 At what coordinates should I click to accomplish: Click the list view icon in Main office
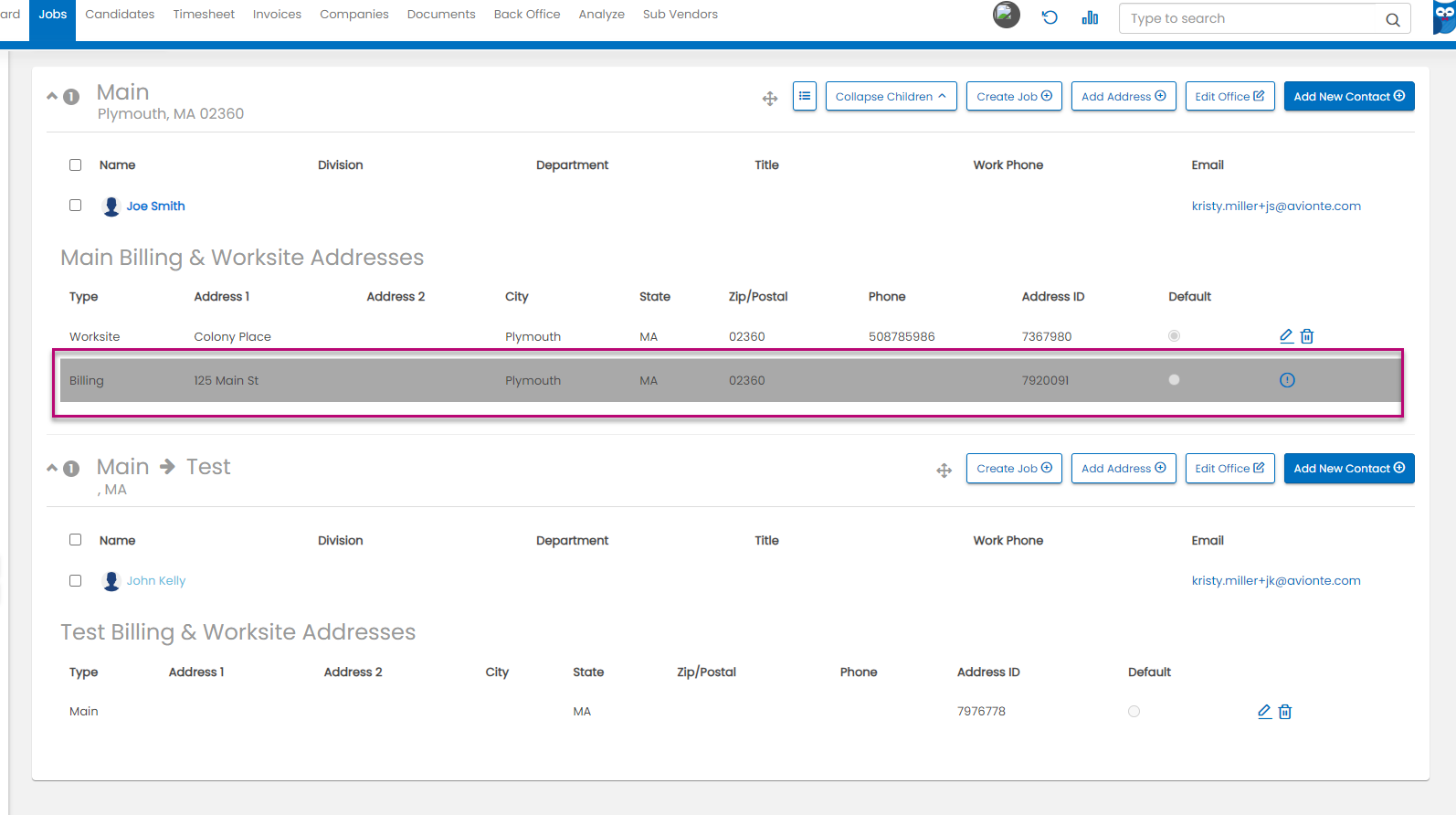pyautogui.click(x=805, y=96)
